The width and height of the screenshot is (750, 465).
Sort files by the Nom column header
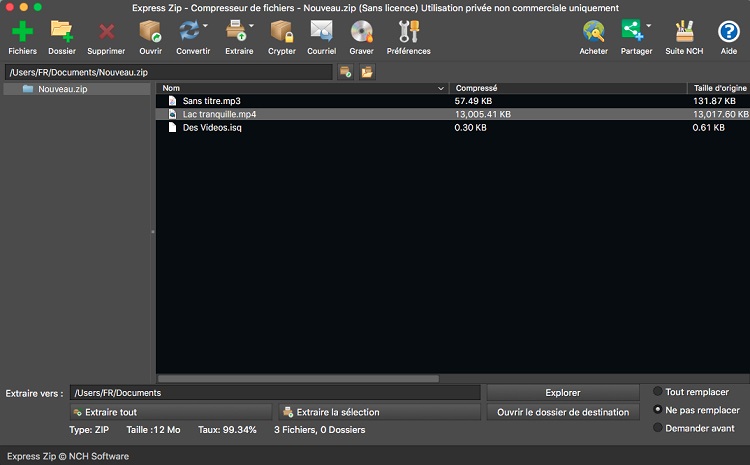[300, 88]
